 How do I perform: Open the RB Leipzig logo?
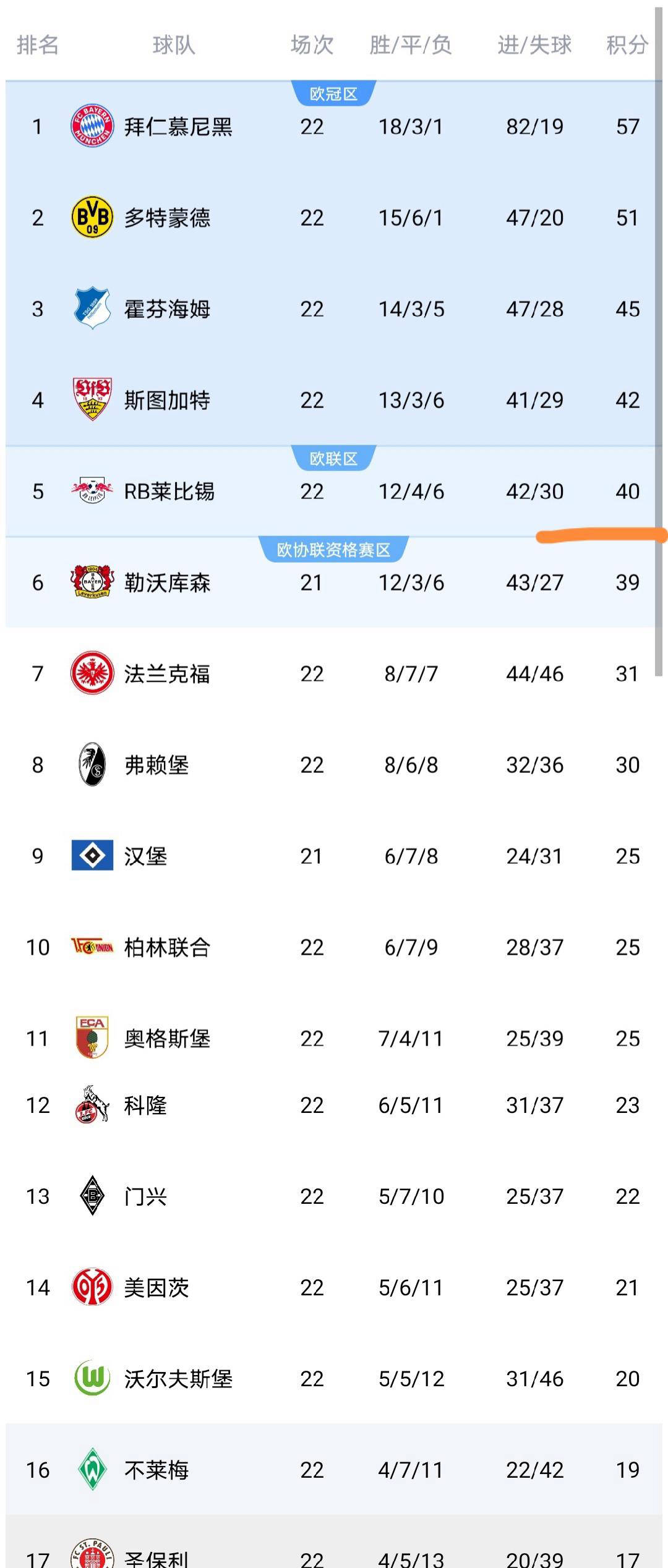coord(92,491)
